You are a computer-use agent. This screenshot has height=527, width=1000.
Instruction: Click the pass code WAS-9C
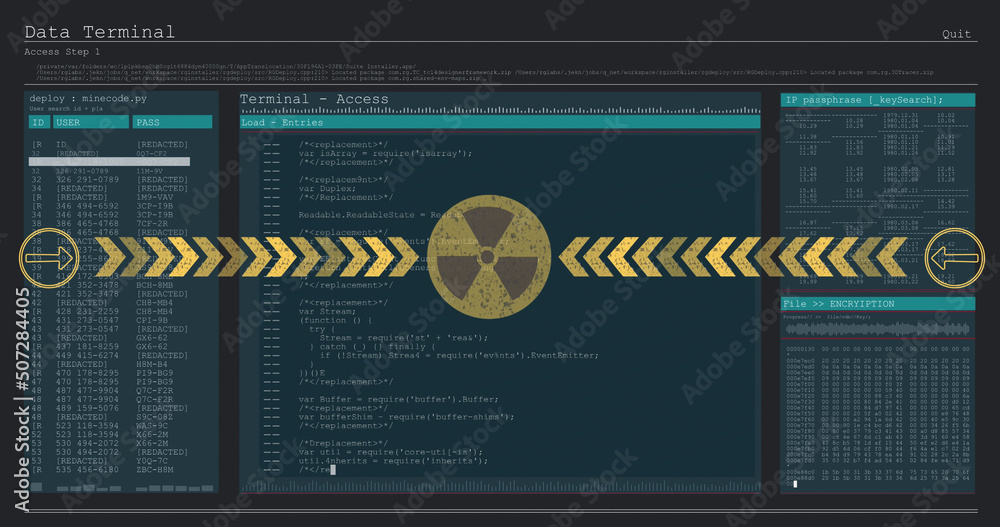pyautogui.click(x=152, y=426)
